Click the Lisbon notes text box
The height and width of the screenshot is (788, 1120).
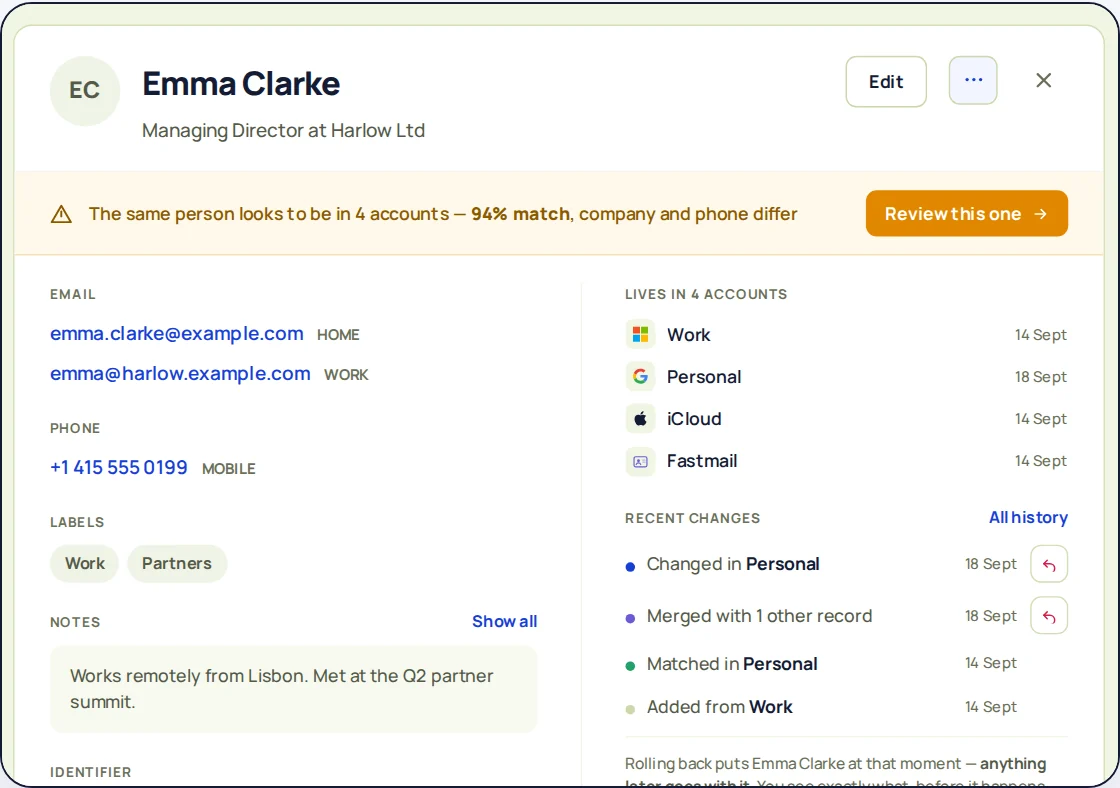point(294,689)
